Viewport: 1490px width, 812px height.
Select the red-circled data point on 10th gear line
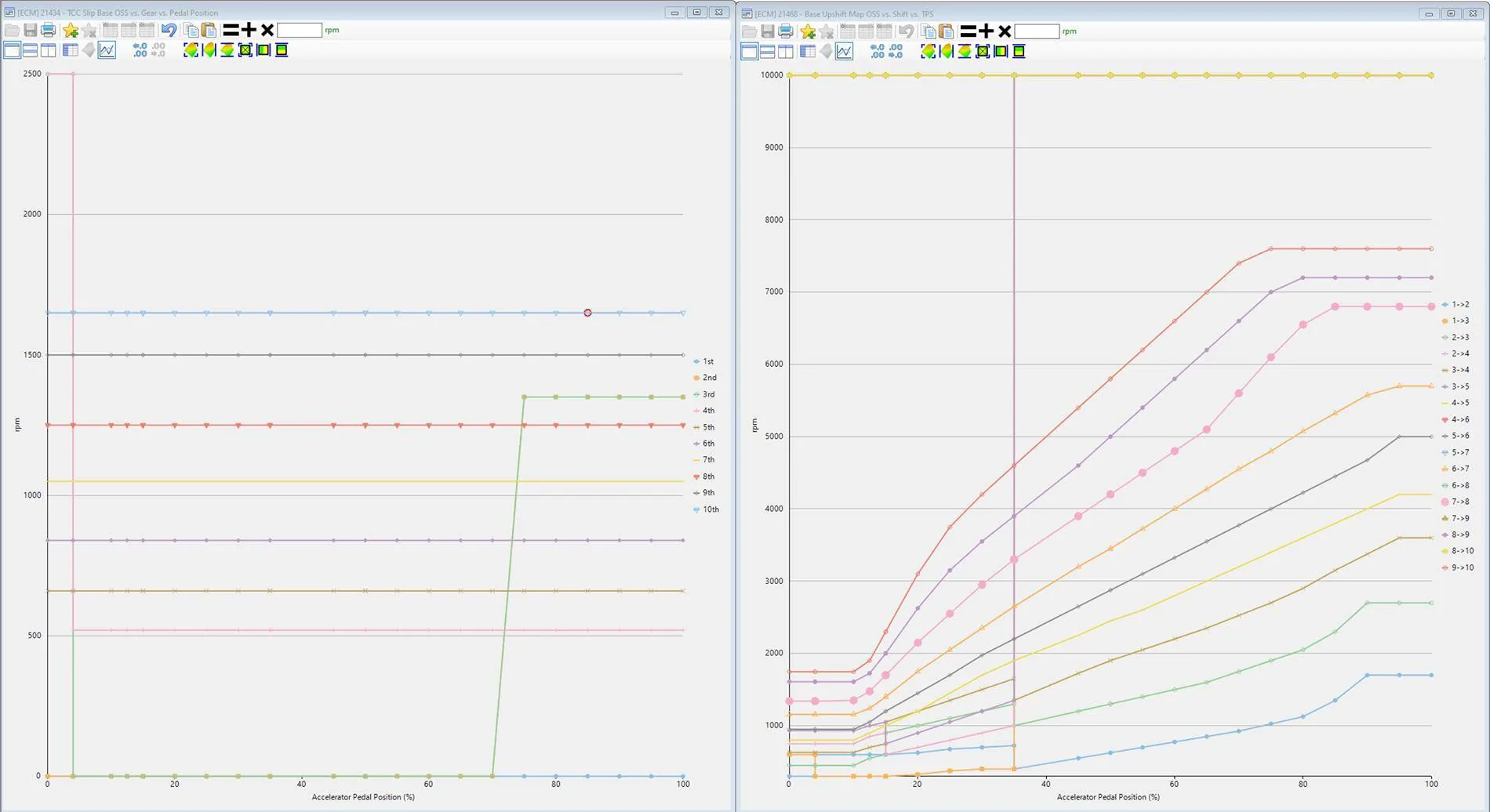[x=587, y=313]
